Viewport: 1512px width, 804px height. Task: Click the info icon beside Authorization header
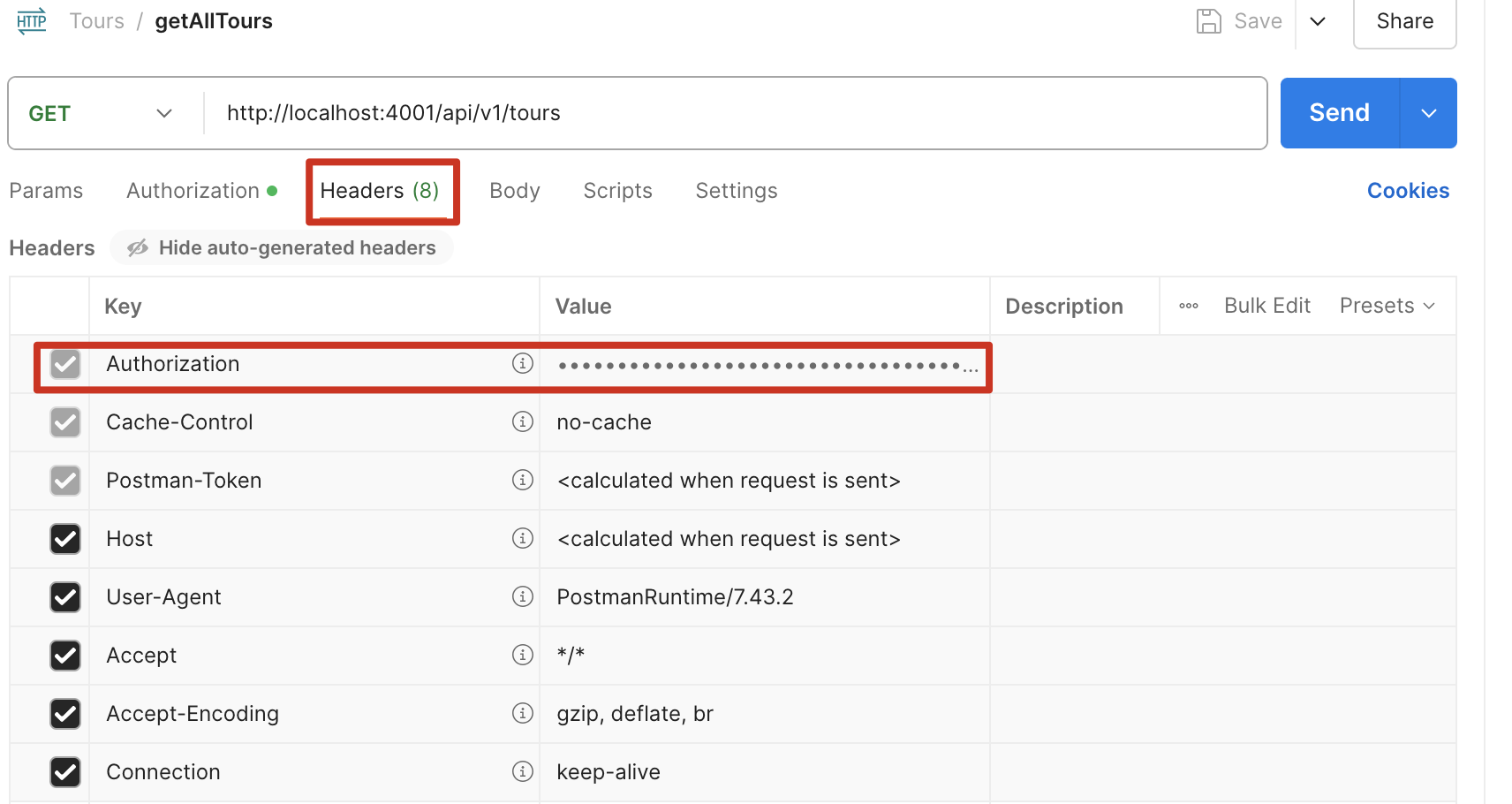[523, 363]
